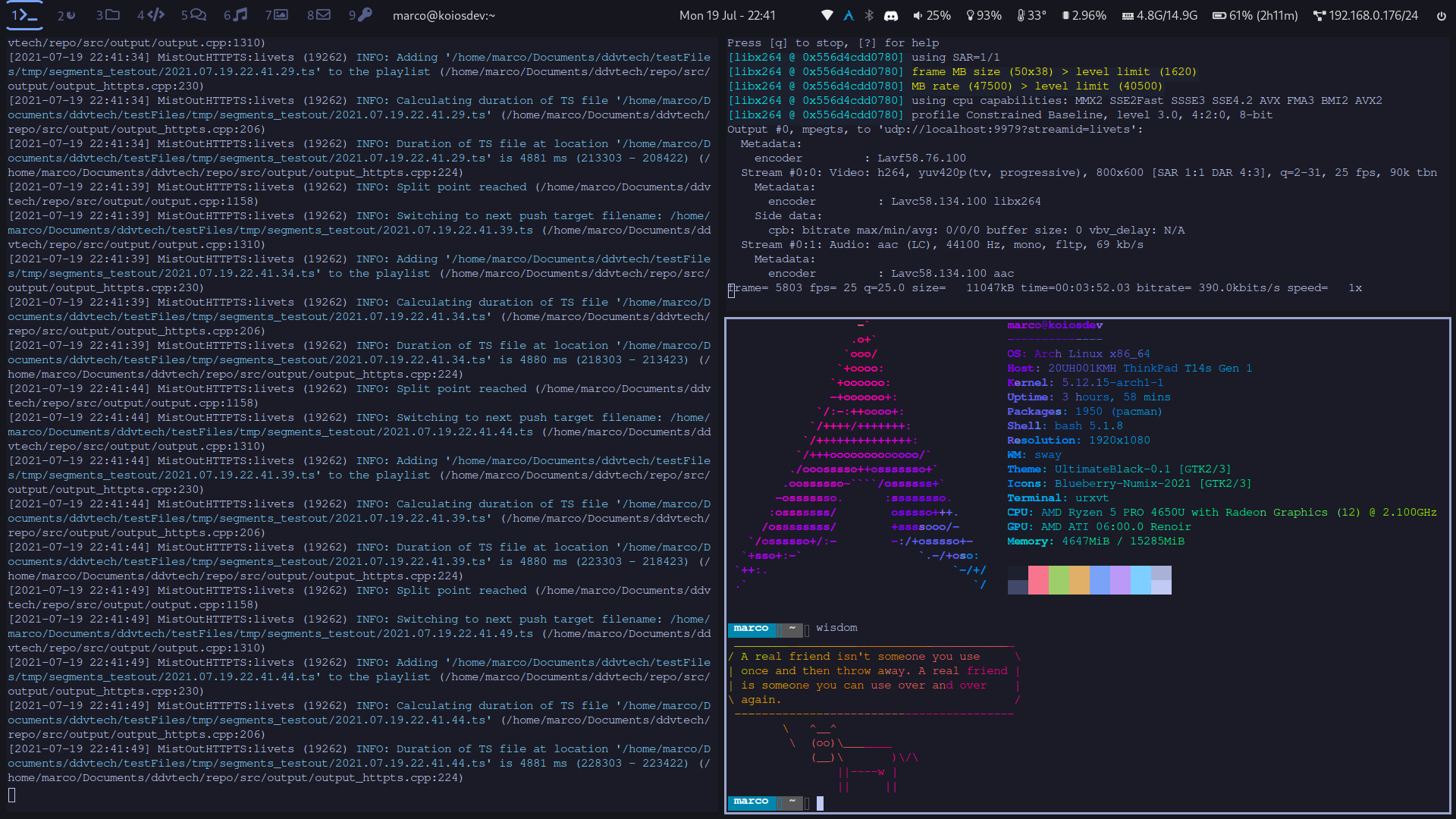Go to workspace 4 code icon
This screenshot has width=1456, height=819.
pyautogui.click(x=150, y=14)
